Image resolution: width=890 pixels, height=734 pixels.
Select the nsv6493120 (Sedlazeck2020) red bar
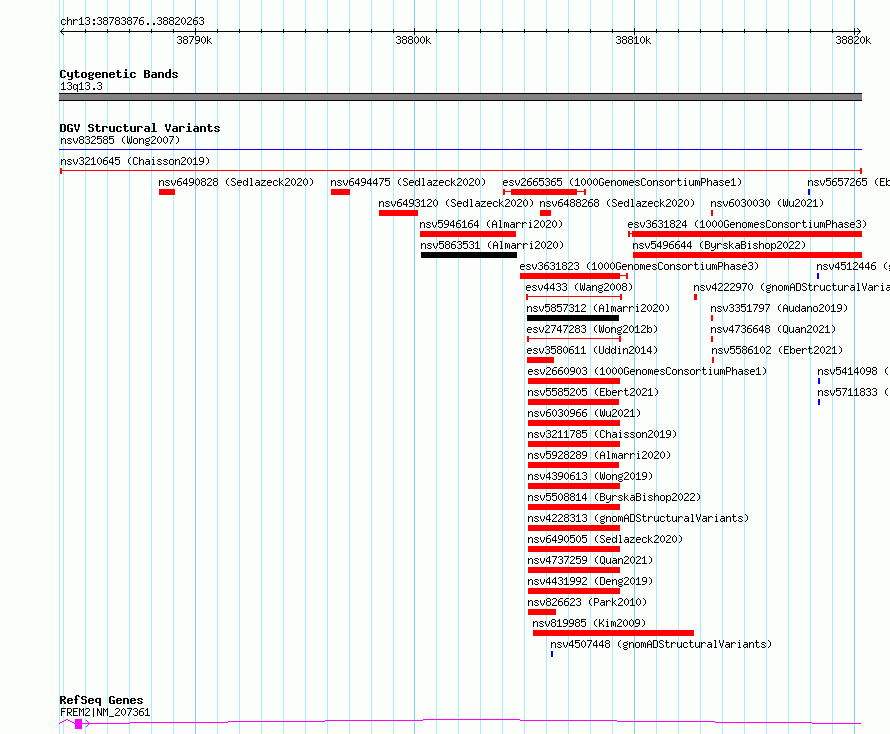[x=398, y=213]
